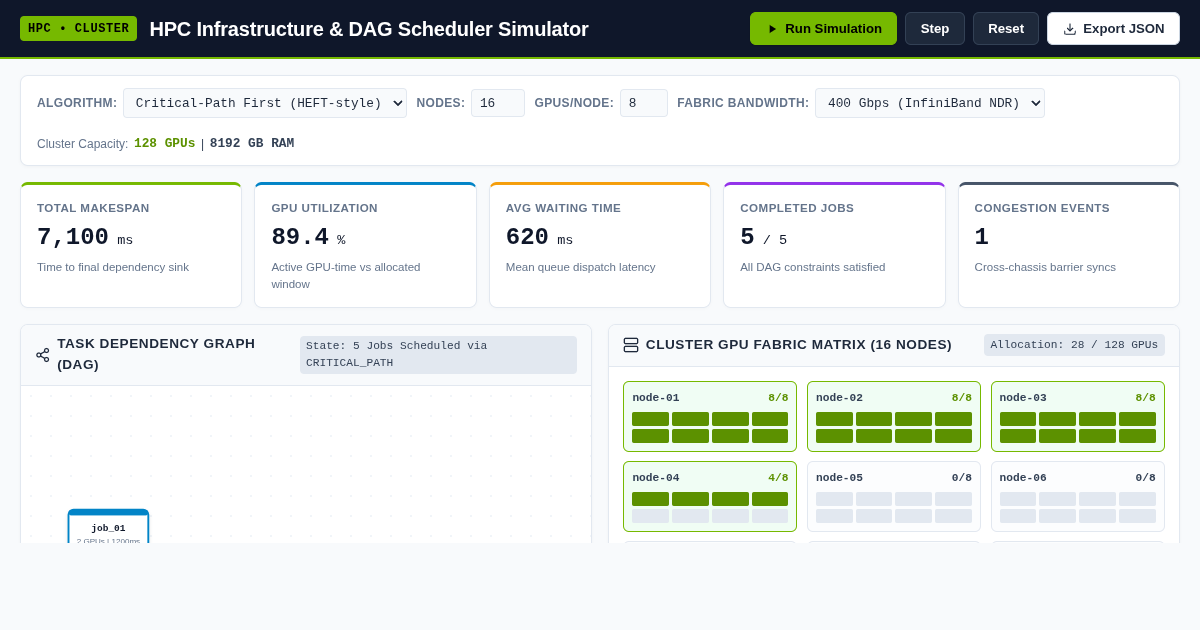Click the 5 / 5 completed jobs value
1200x630 pixels.
point(764,238)
